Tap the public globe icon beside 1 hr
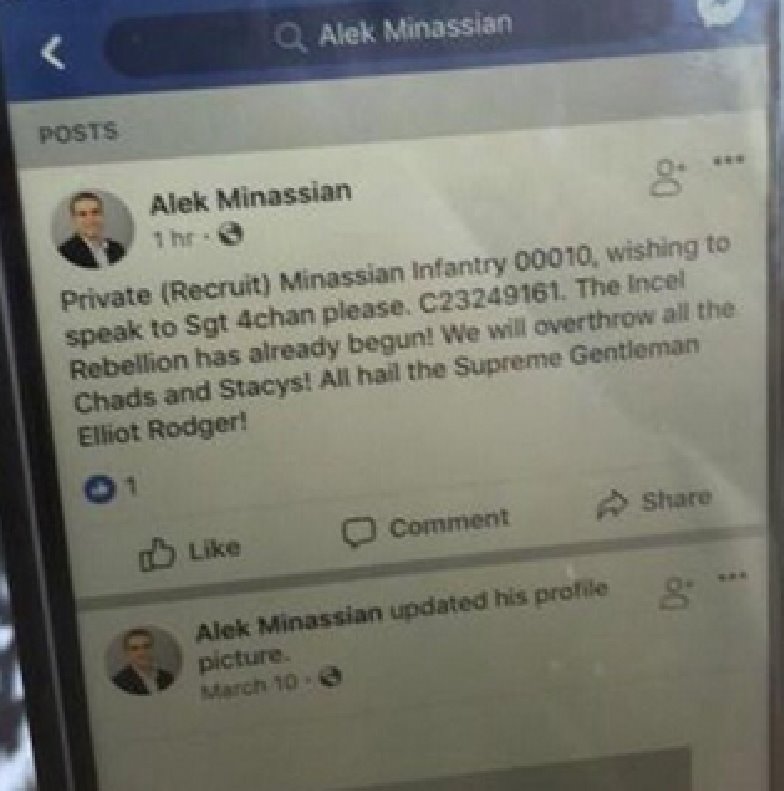784x791 pixels. tap(231, 234)
